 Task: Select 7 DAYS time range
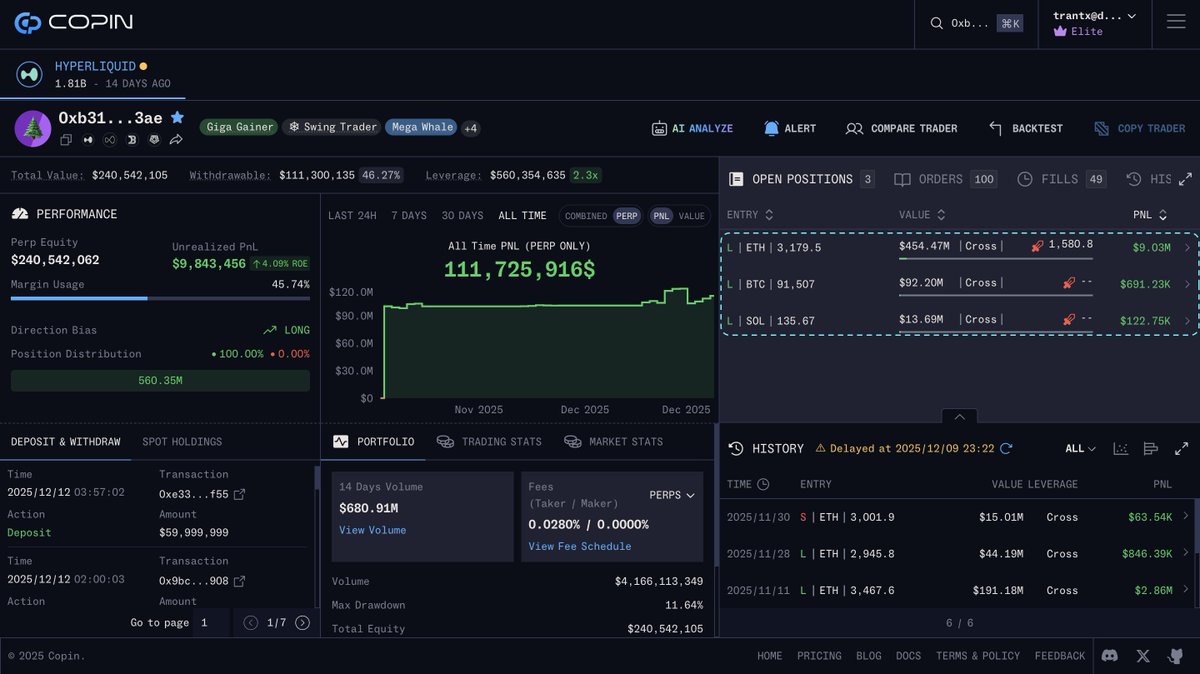[x=409, y=216]
